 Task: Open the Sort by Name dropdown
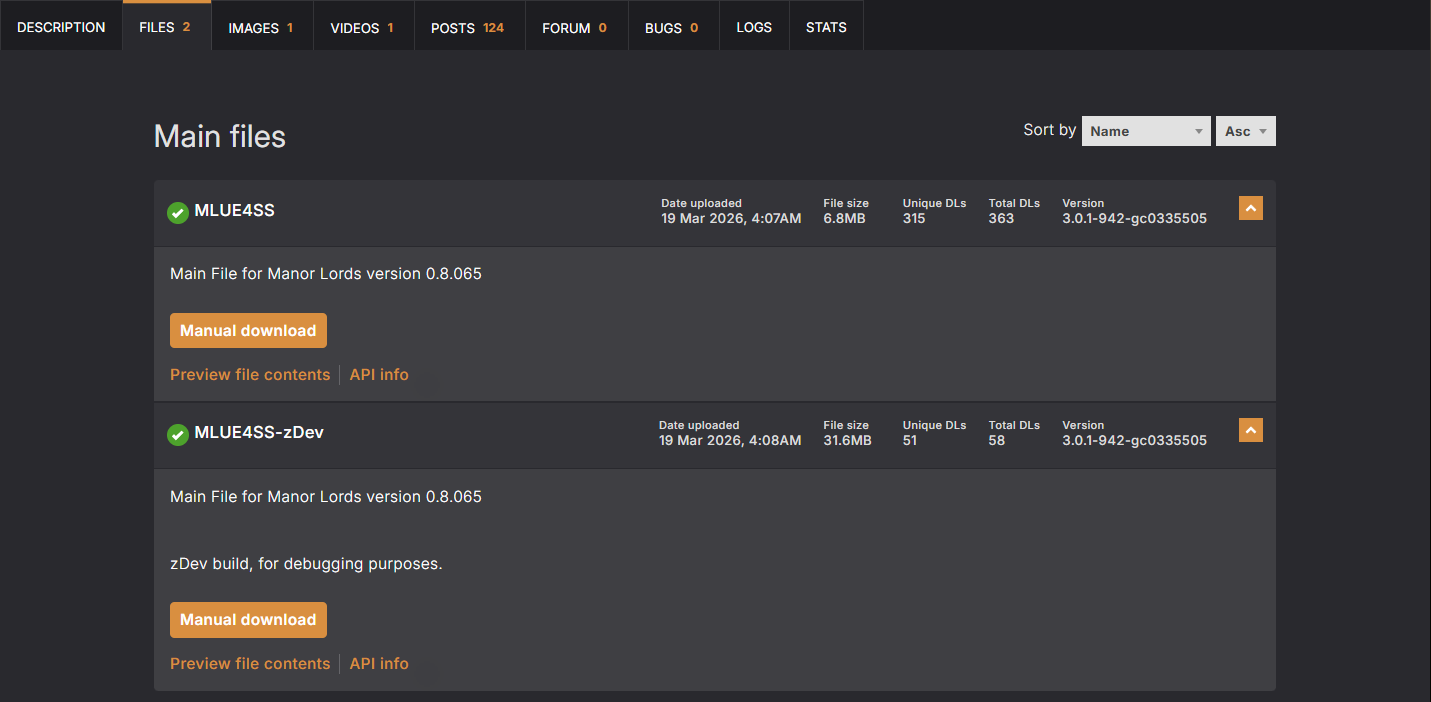pyautogui.click(x=1145, y=131)
